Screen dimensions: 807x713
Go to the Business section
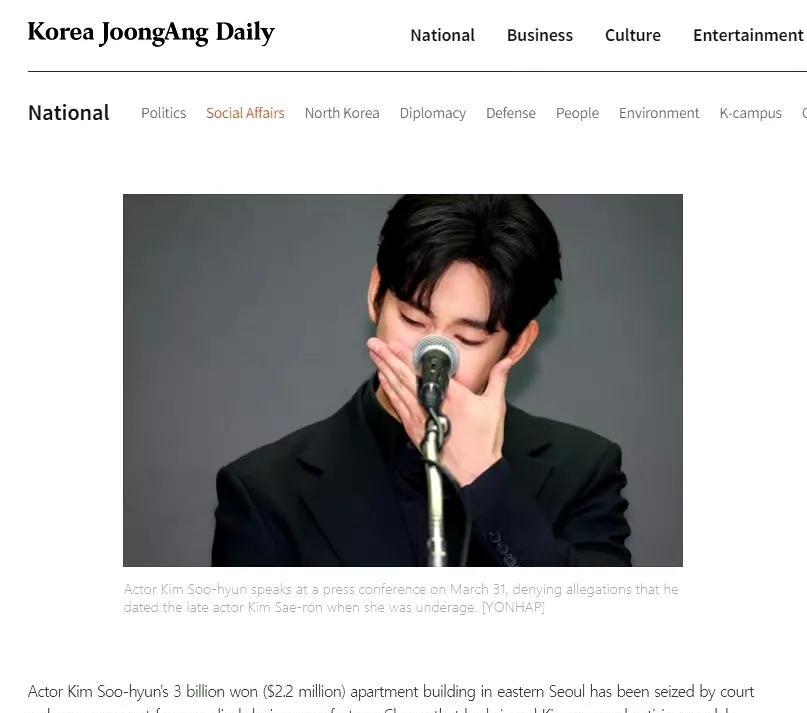tap(539, 35)
